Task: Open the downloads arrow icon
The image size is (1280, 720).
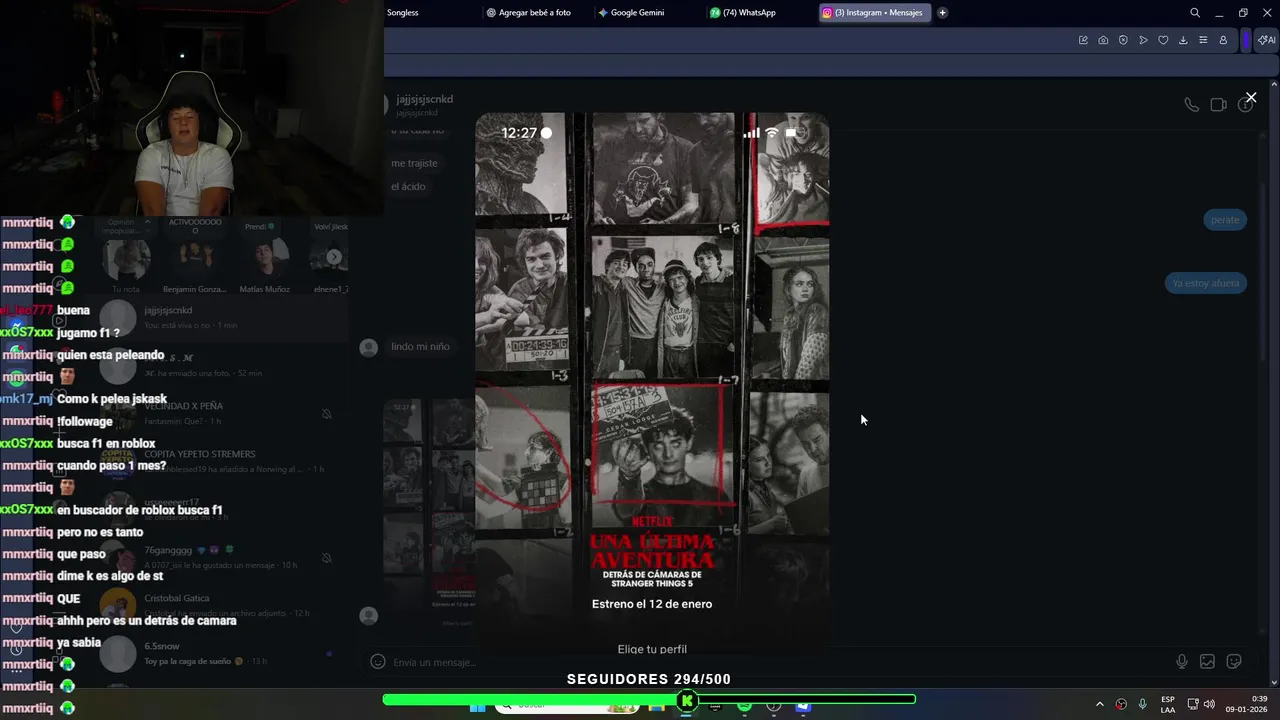Action: pos(1183,40)
